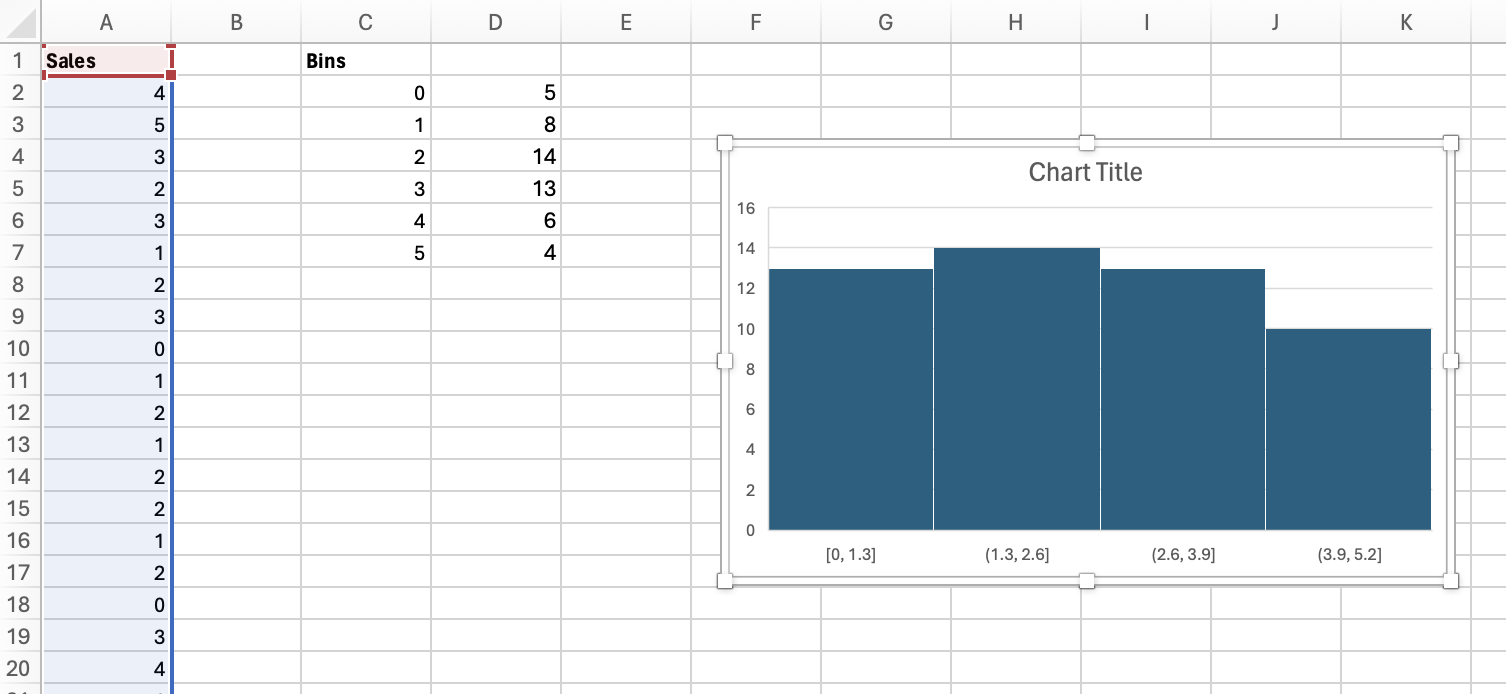Screen dimensions: 1506x694
Task: Select cell A2 containing 4
Action: tap(107, 93)
